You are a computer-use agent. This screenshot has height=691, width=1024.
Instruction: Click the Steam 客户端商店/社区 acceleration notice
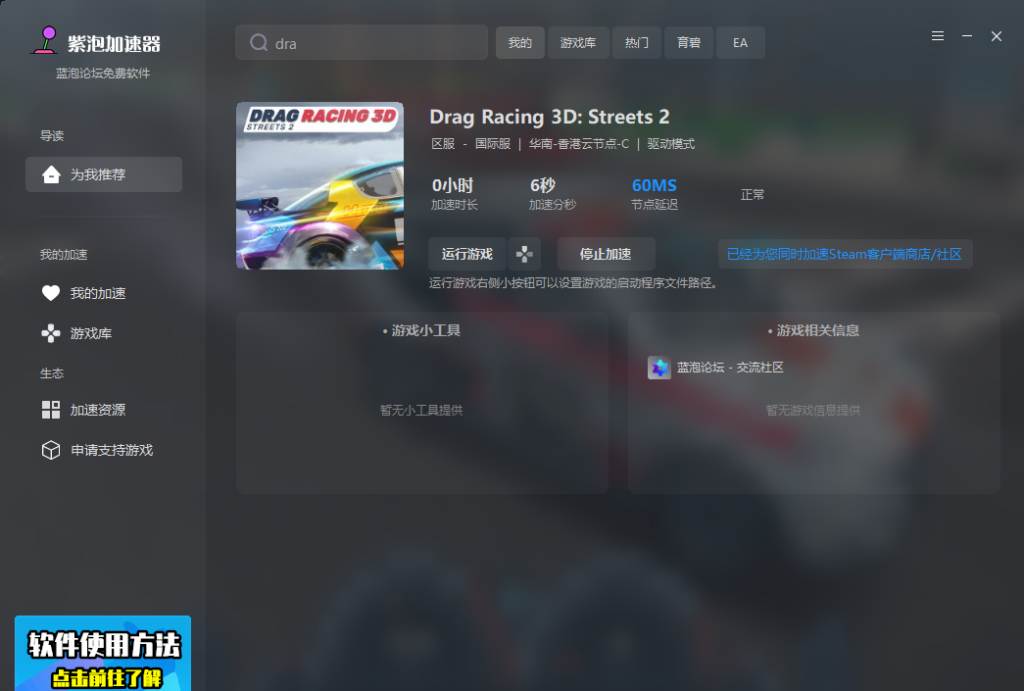[844, 254]
